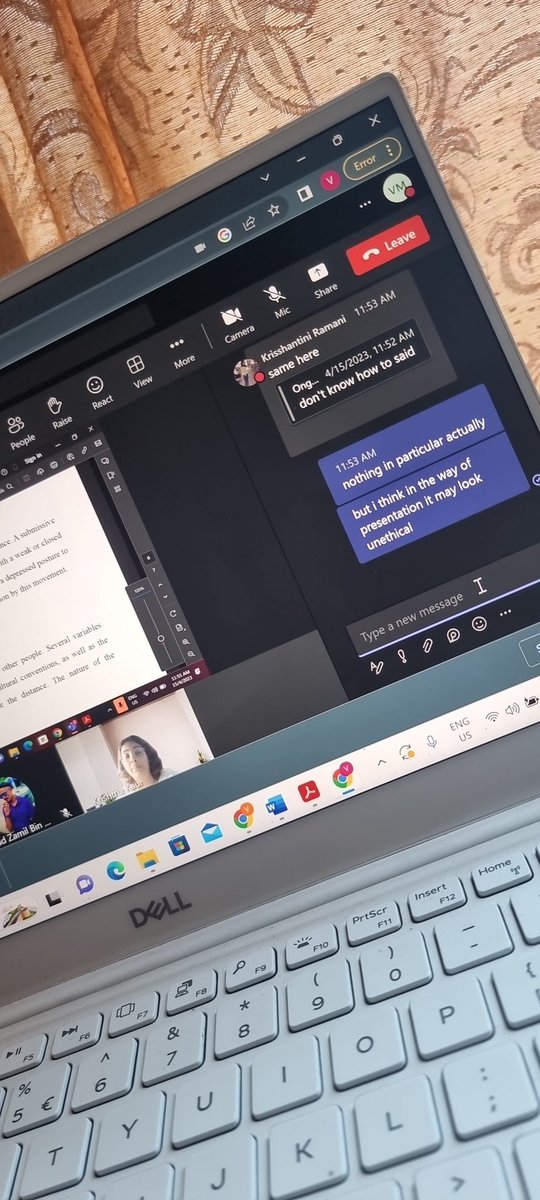
Task: Show the People participants panel
Action: pyautogui.click(x=19, y=430)
